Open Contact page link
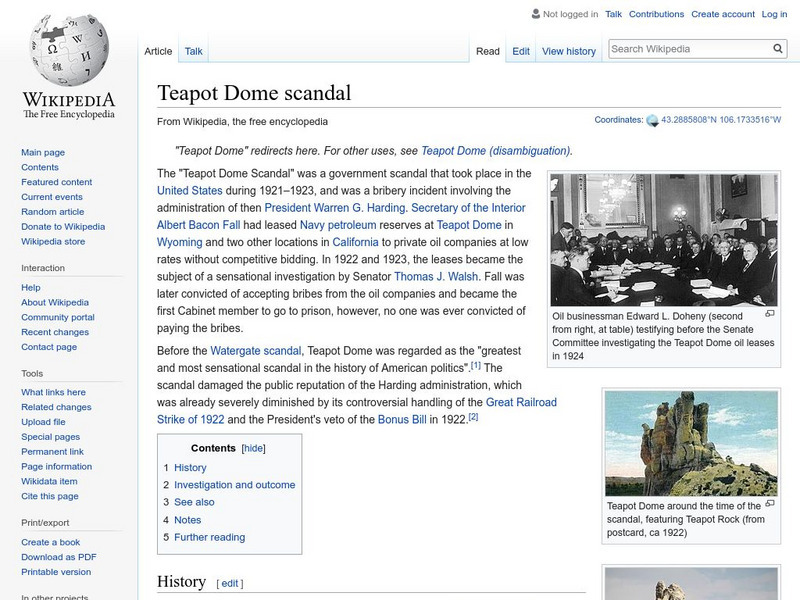800x600 pixels. 49,346
